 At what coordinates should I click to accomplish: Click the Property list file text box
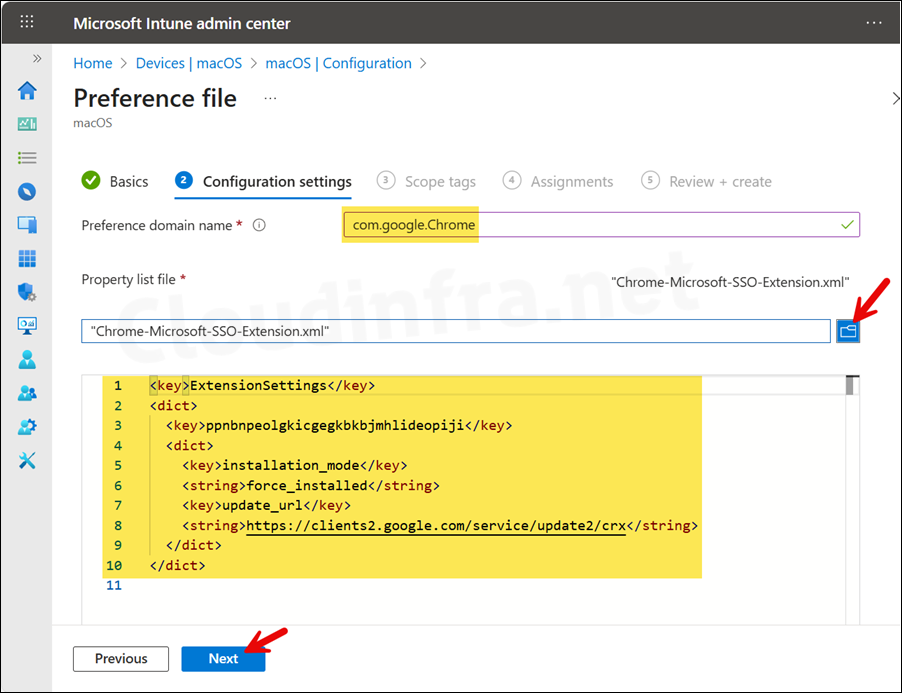456,331
